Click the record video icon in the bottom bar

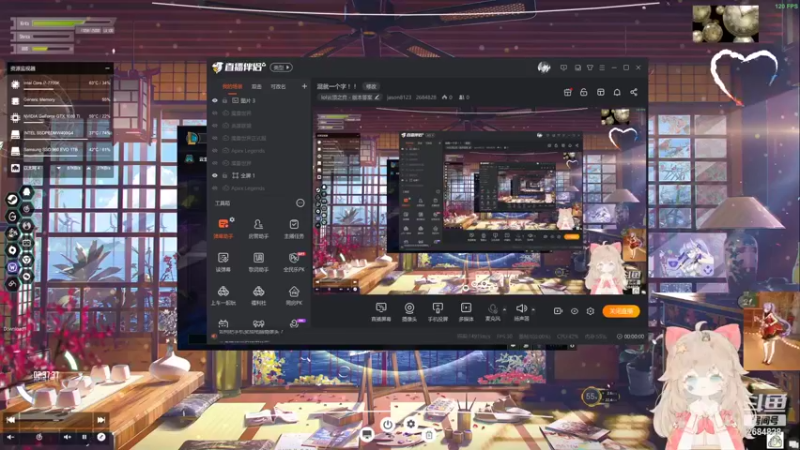558,311
